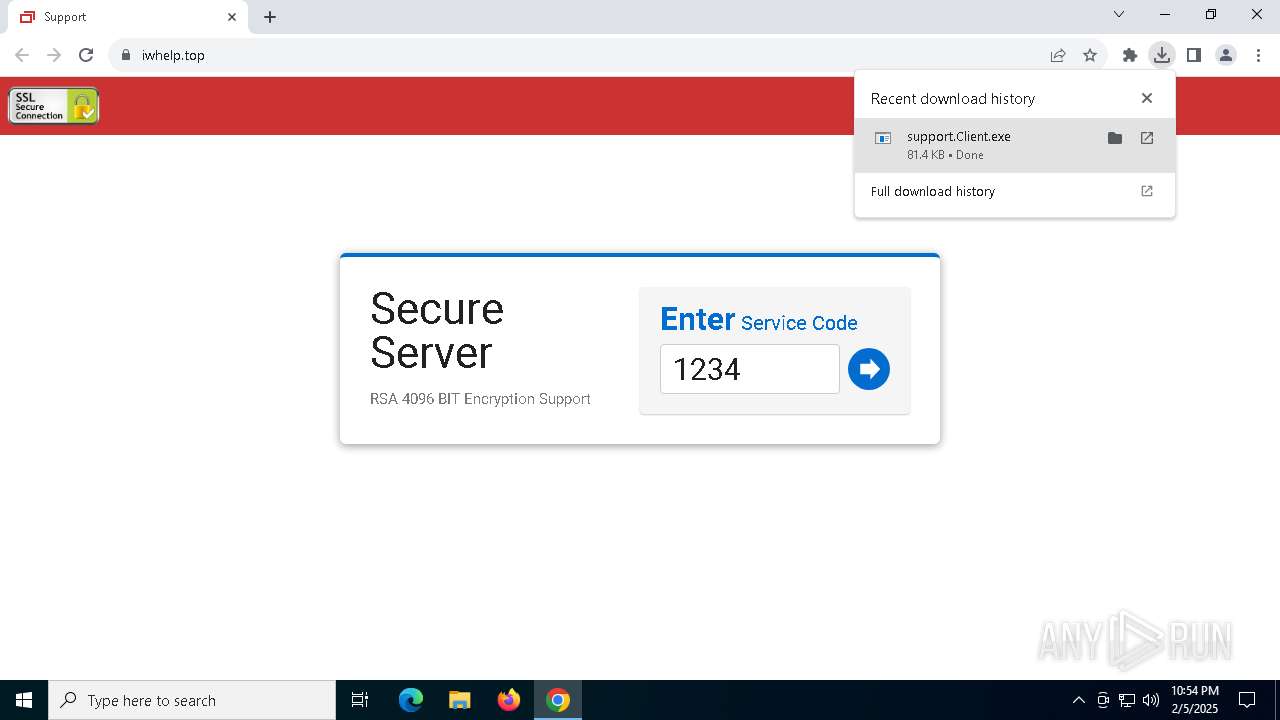The height and width of the screenshot is (720, 1280).
Task: Close the Recent download history popup
Action: (x=1147, y=98)
